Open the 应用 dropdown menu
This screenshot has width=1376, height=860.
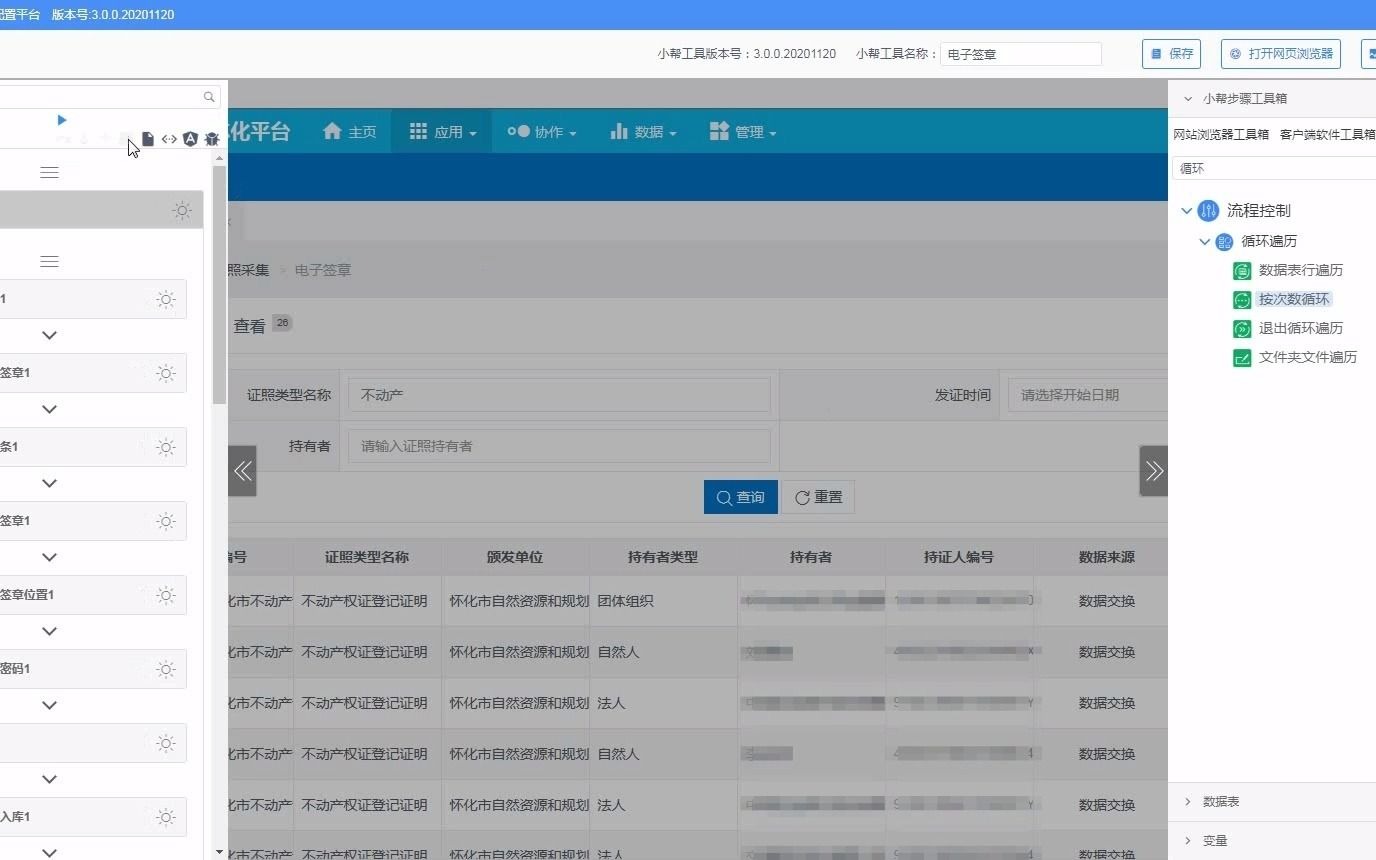(x=441, y=132)
